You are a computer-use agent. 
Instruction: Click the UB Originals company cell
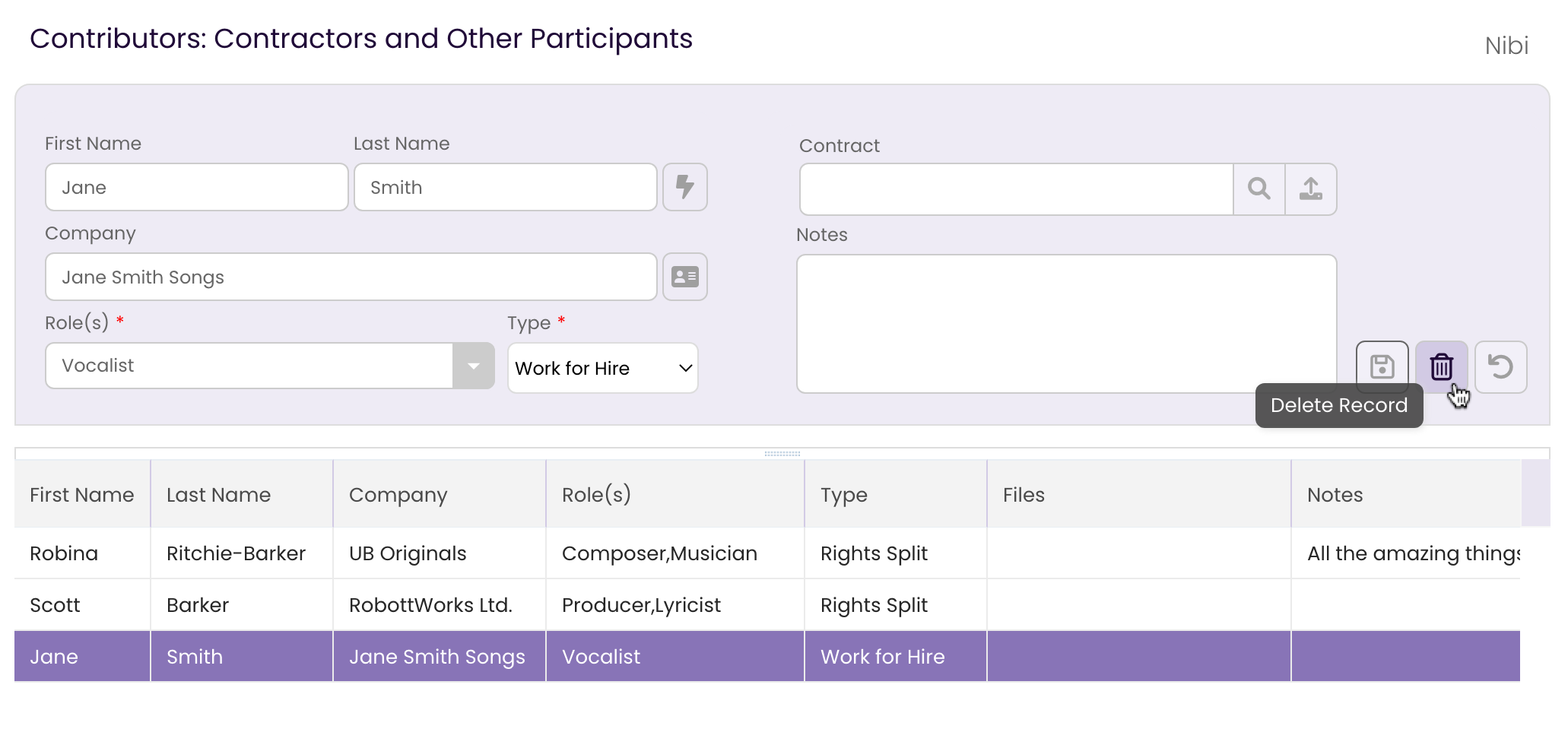(x=440, y=553)
